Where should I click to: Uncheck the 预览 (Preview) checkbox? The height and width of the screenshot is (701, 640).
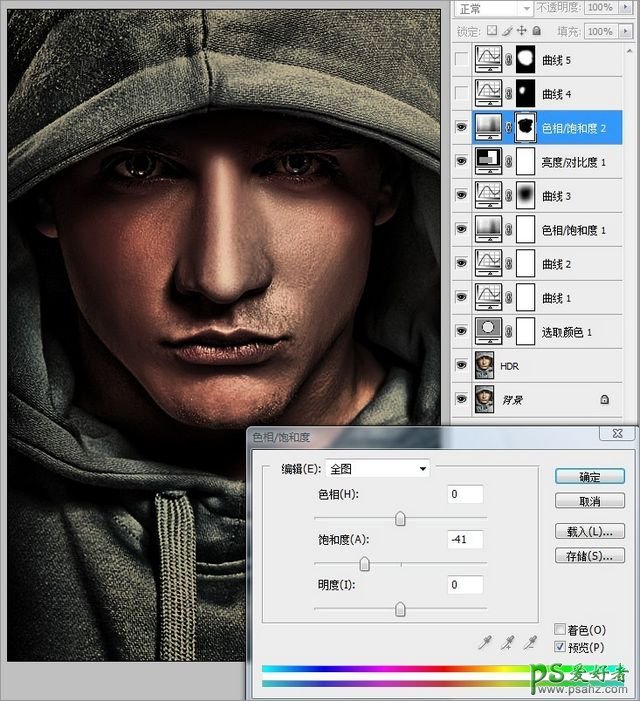click(561, 647)
